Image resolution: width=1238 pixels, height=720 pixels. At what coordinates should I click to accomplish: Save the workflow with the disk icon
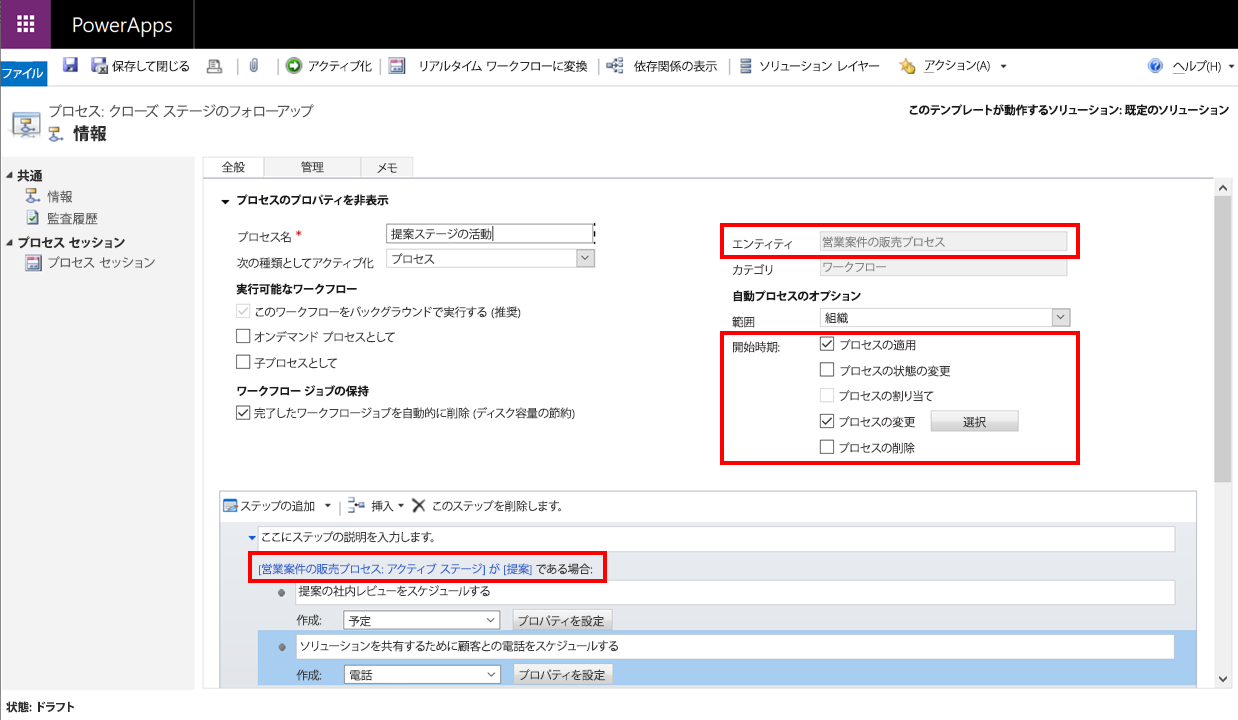(x=69, y=64)
